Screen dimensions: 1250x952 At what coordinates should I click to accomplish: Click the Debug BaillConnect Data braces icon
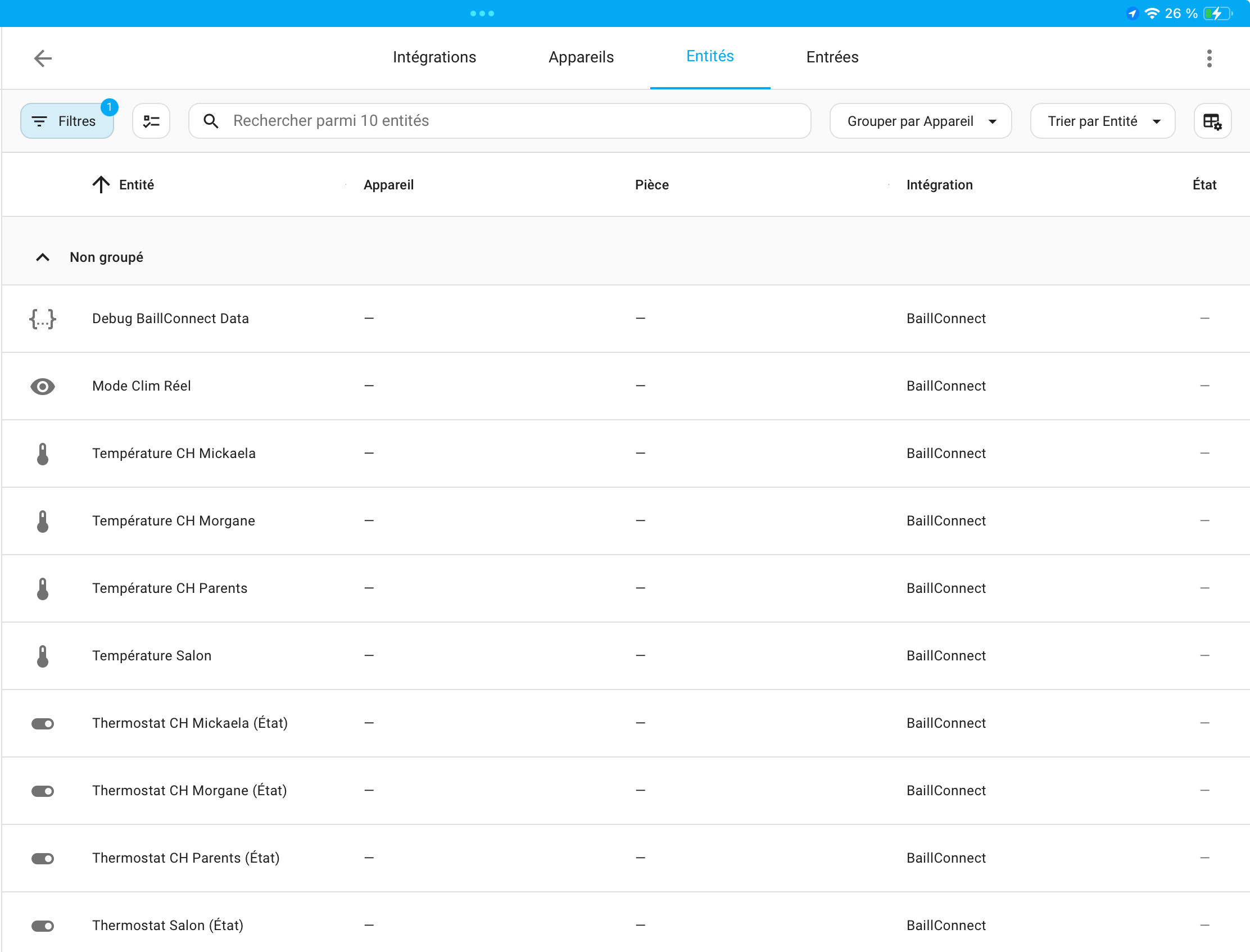pos(43,319)
